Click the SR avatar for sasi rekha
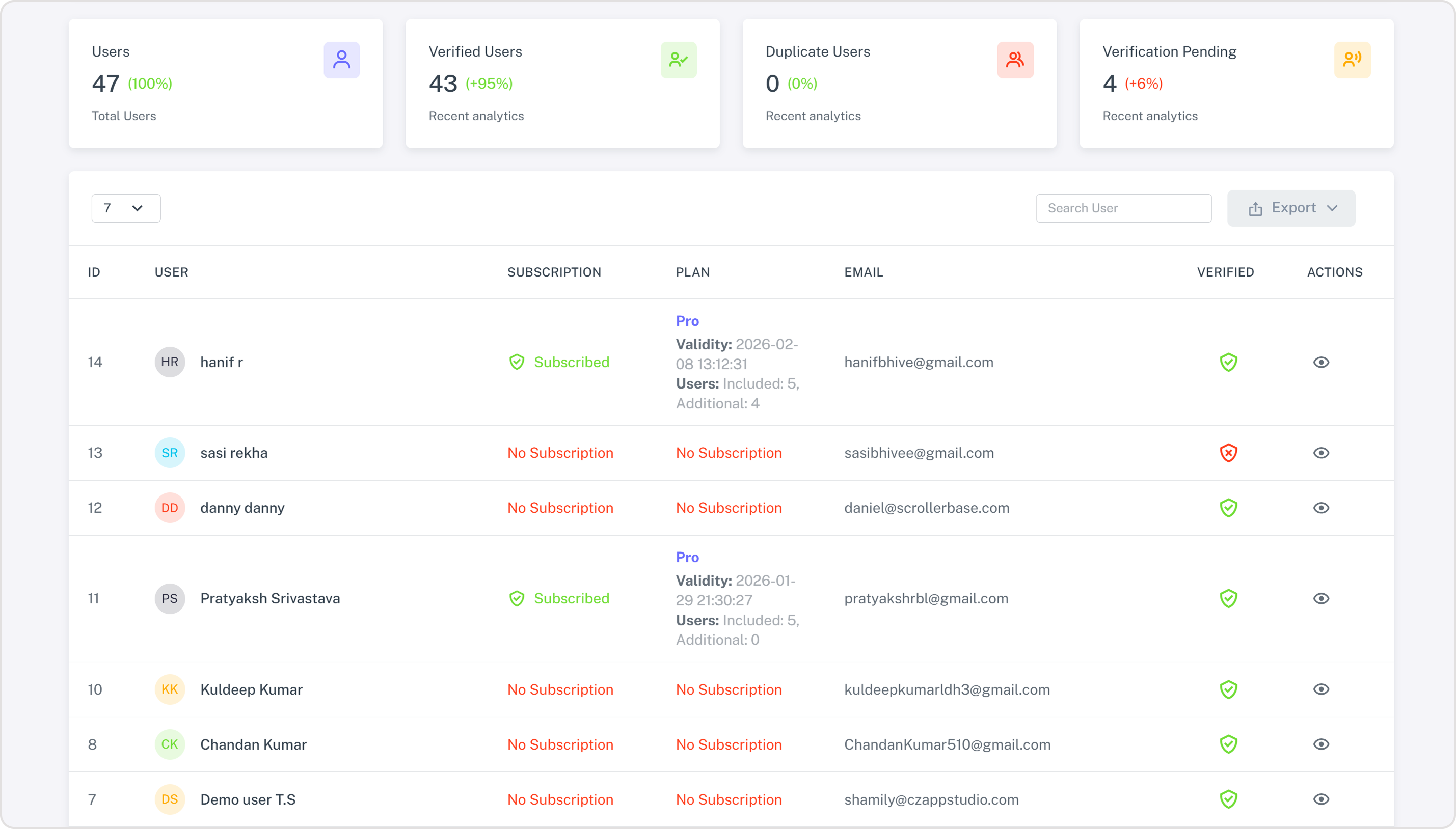This screenshot has width=1456, height=829. point(170,453)
